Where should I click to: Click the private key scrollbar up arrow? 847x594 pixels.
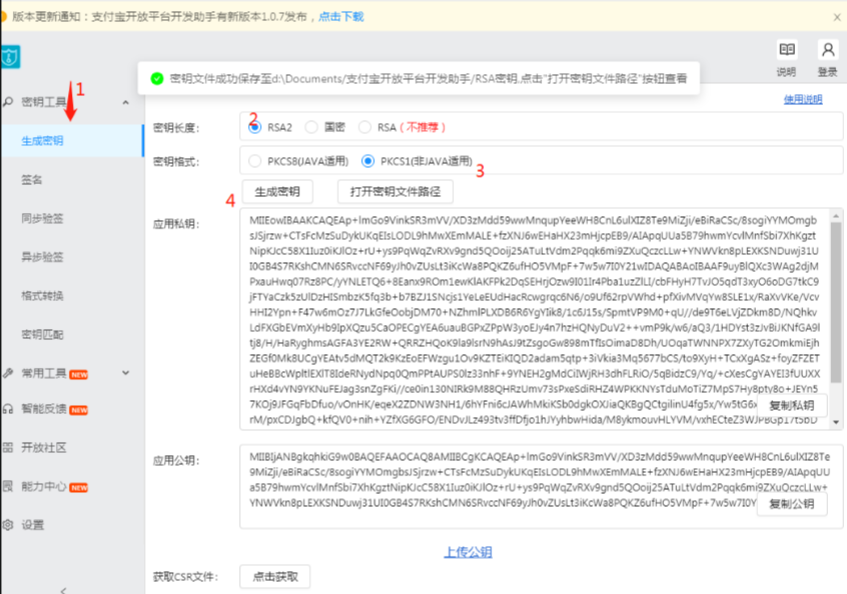tap(836, 216)
